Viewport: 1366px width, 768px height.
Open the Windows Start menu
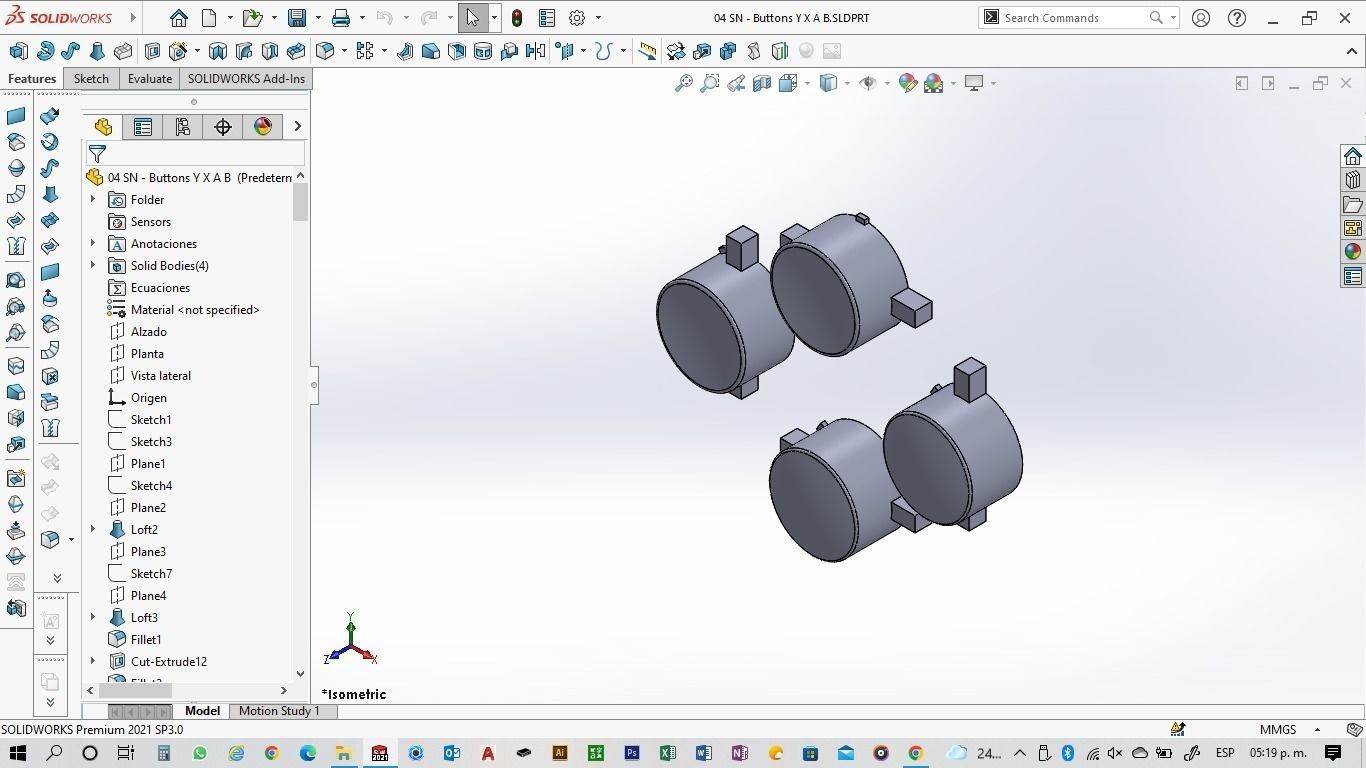pos(17,753)
